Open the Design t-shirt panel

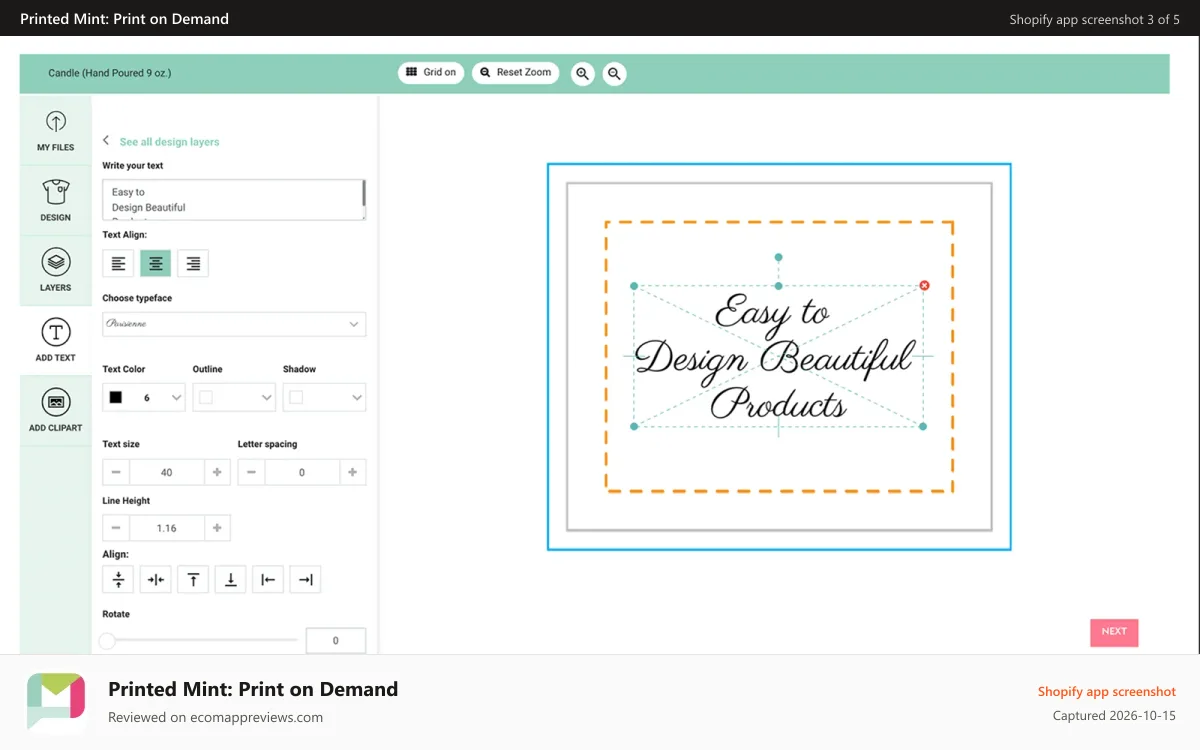[x=56, y=201]
